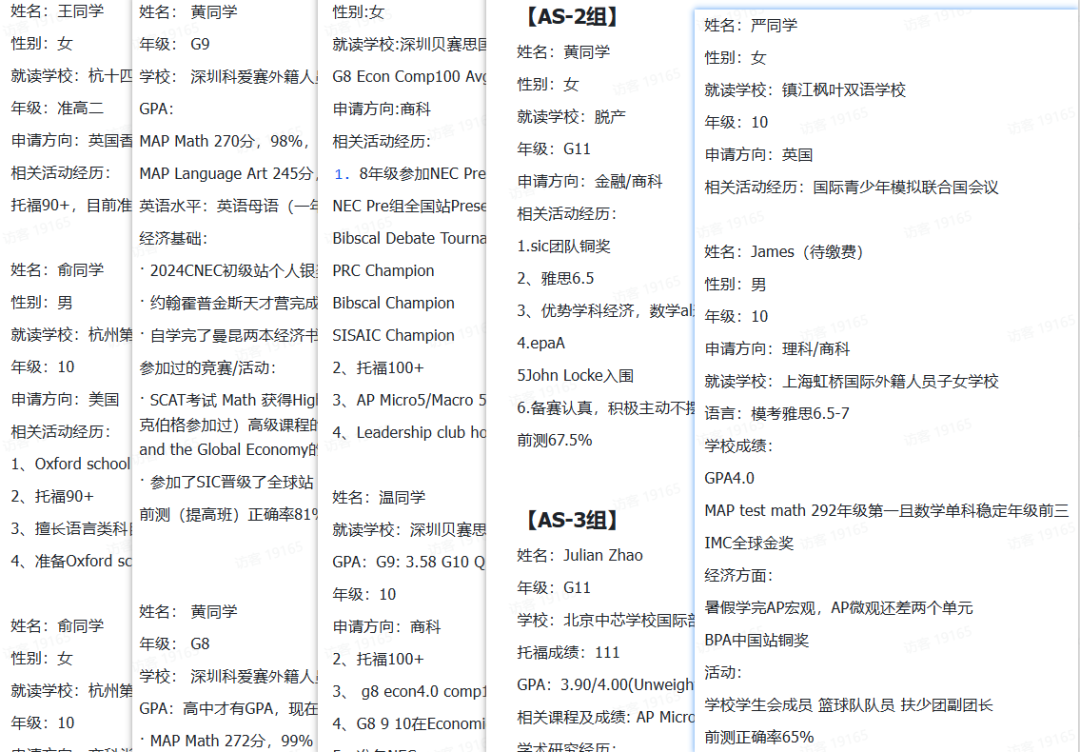Select the line starting 'NEC Pre组全国站'

tap(410, 206)
